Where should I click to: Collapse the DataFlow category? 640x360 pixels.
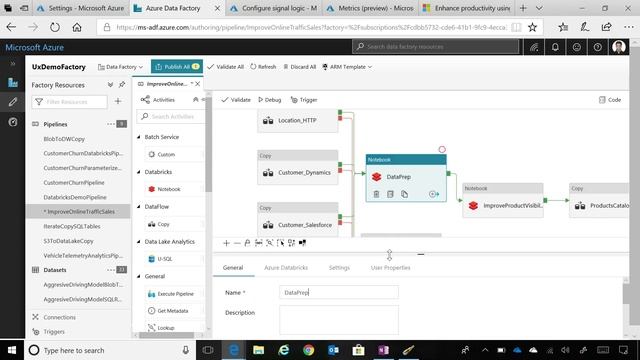point(138,207)
